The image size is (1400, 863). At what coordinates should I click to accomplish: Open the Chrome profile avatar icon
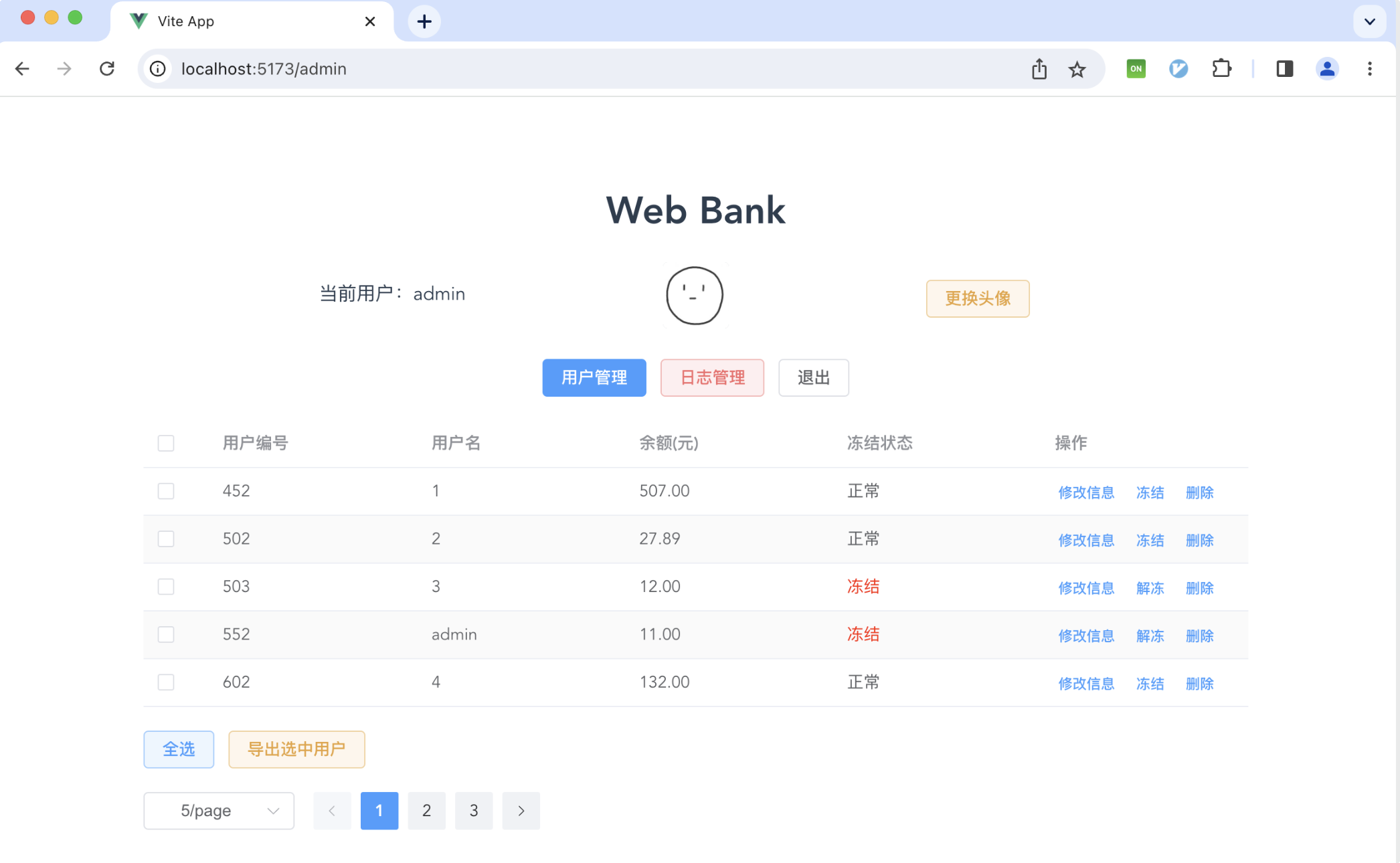pyautogui.click(x=1326, y=69)
